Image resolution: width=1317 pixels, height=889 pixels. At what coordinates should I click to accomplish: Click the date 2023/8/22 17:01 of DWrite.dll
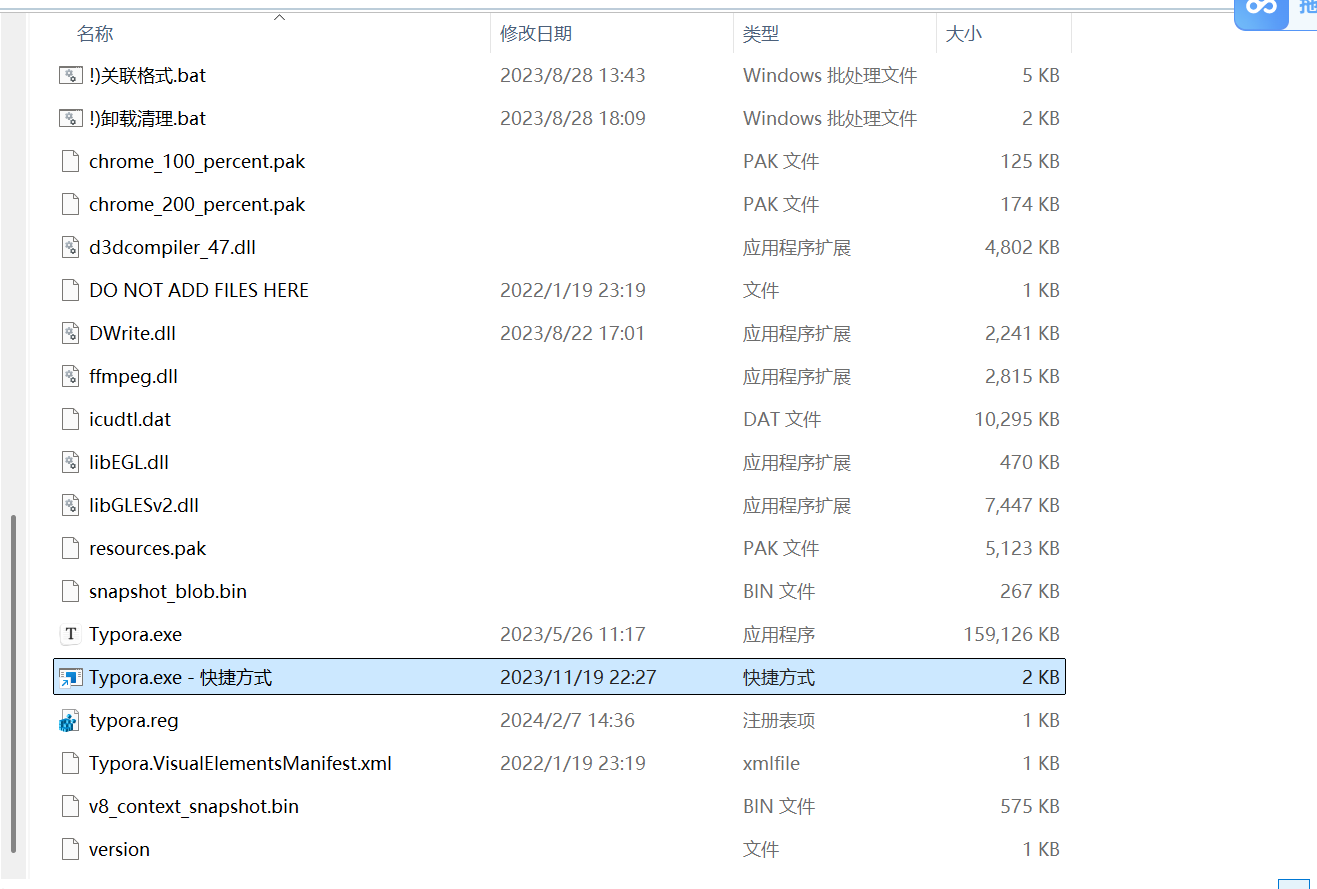573,333
